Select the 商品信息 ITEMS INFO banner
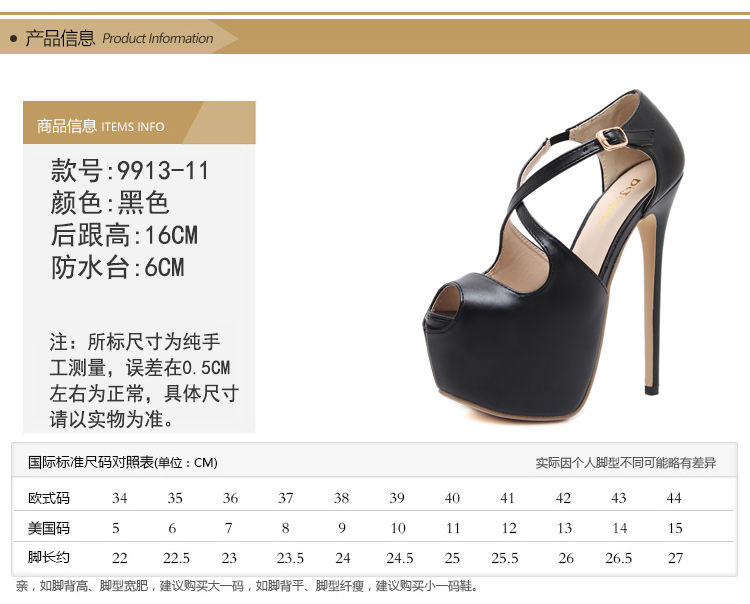The image size is (750, 604). (x=101, y=126)
